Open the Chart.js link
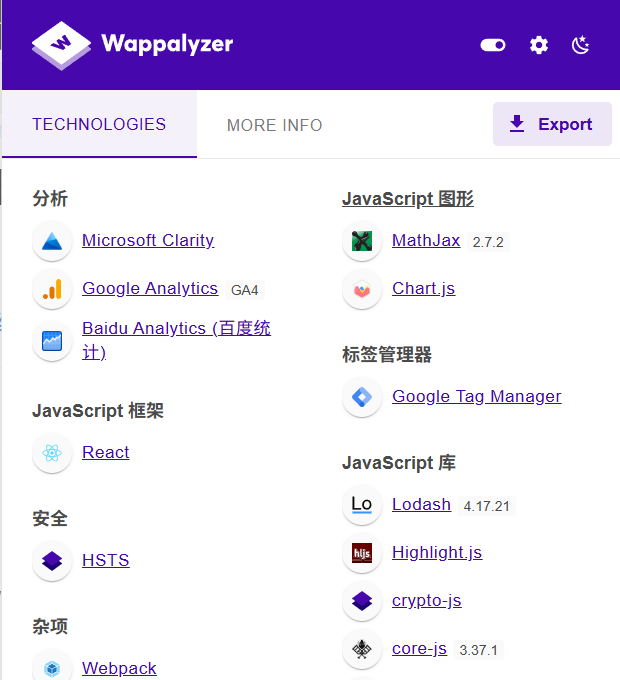The height and width of the screenshot is (680, 620). 424,288
